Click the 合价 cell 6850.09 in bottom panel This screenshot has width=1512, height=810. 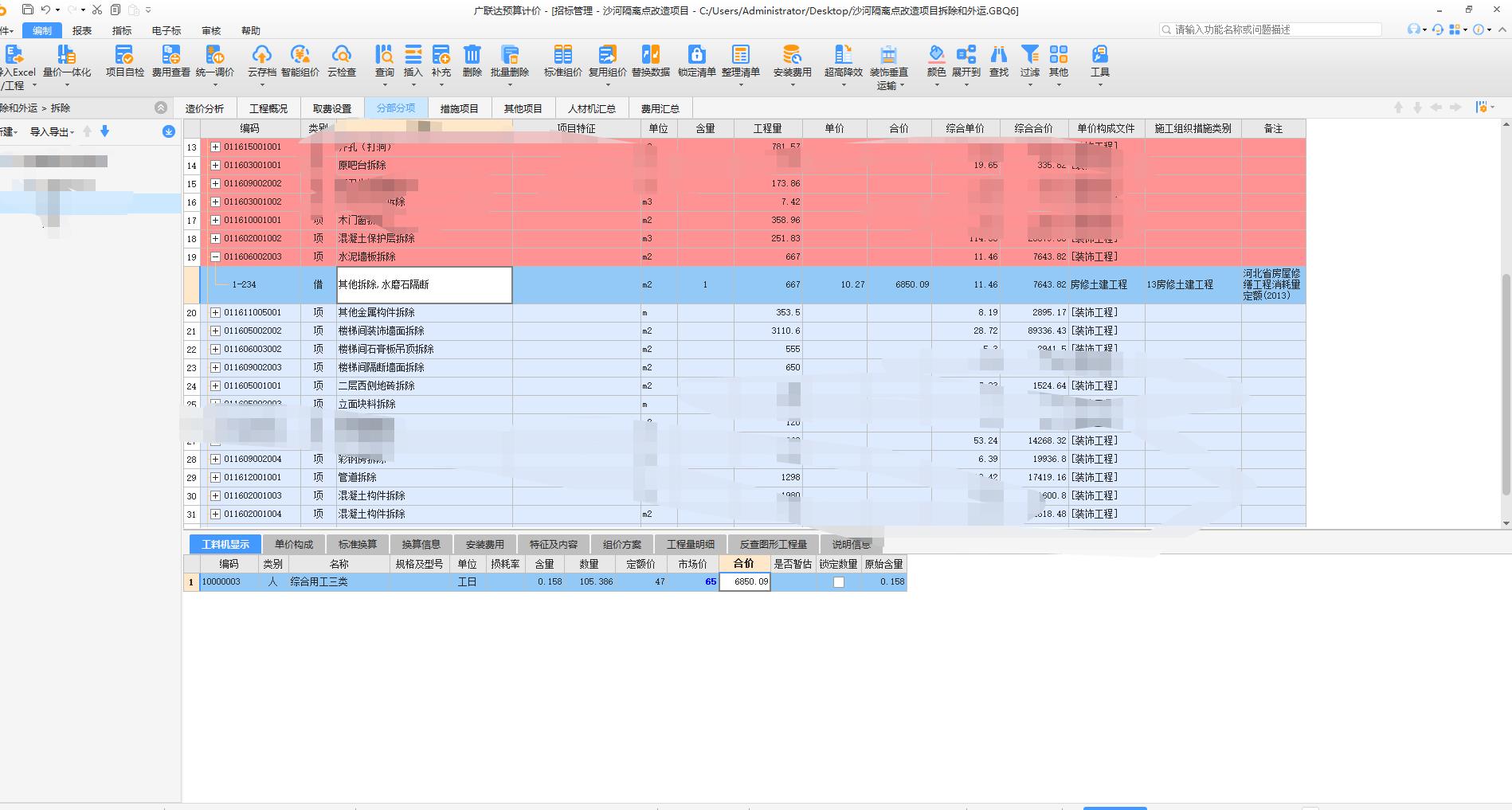[x=745, y=582]
